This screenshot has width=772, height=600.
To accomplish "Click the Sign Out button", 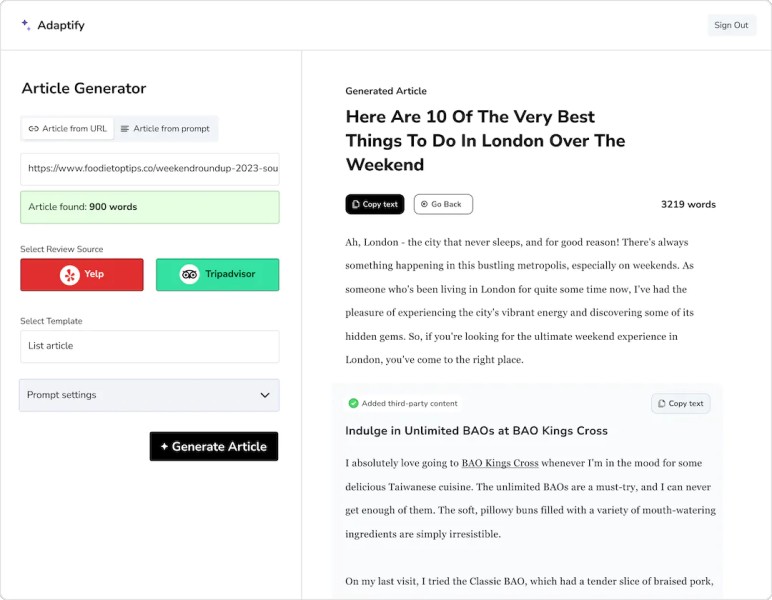I will pos(731,25).
